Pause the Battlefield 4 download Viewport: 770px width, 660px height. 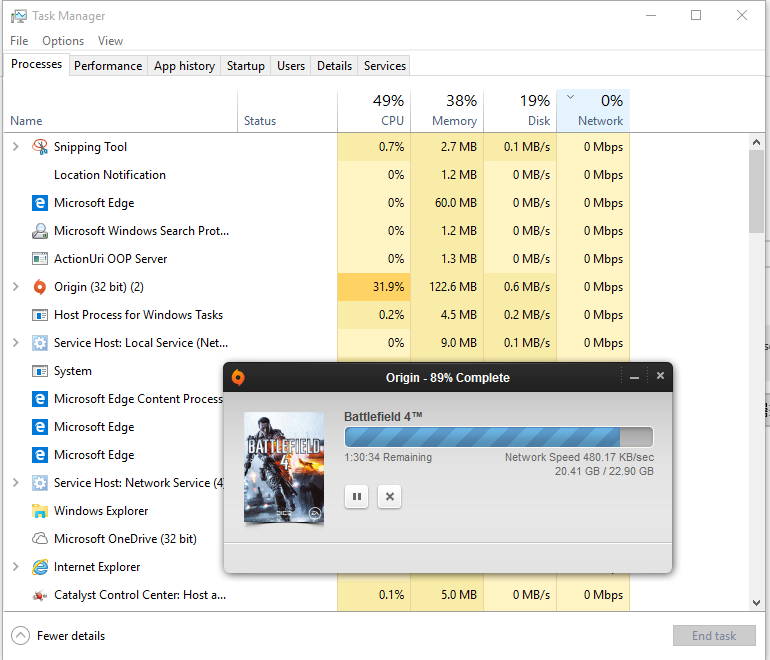357,496
